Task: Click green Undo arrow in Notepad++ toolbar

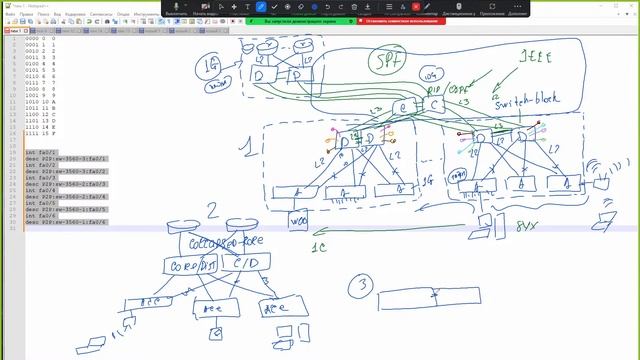Action: click(x=89, y=21)
